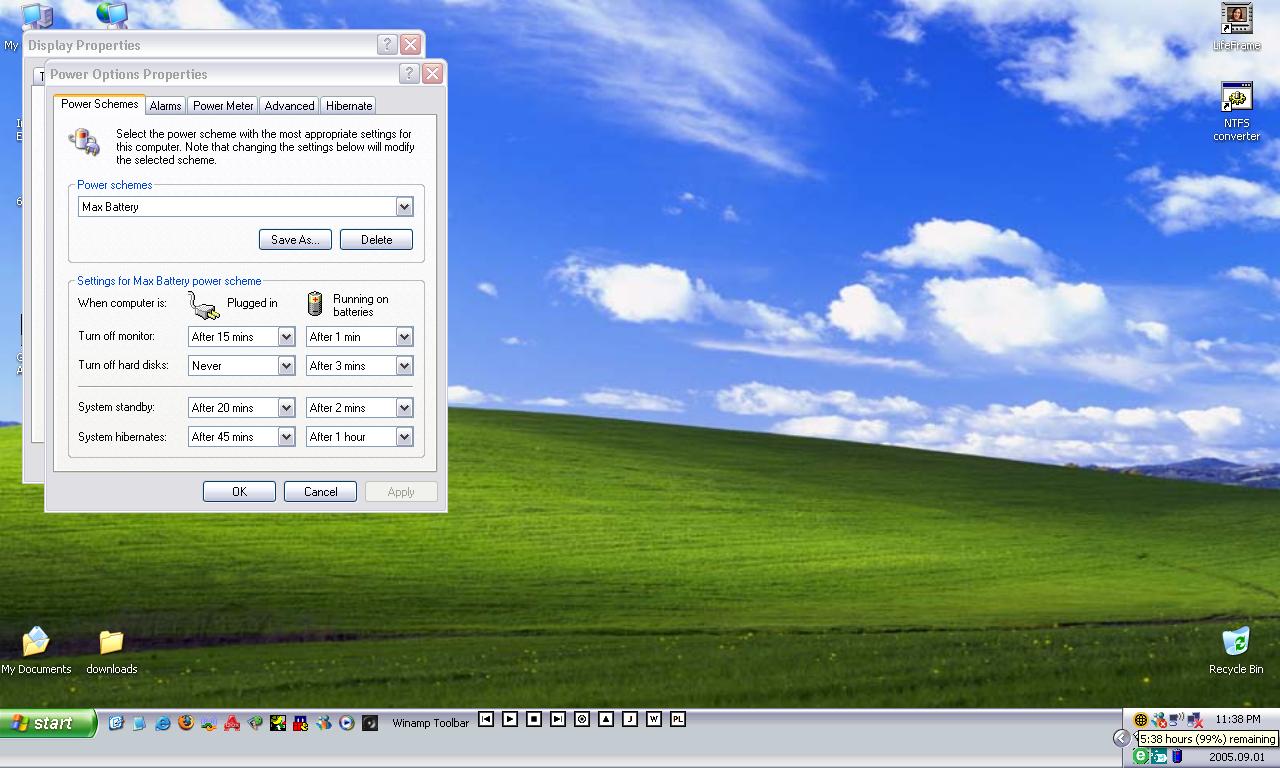Click the Save As... button
The width and height of the screenshot is (1280, 768).
click(295, 240)
